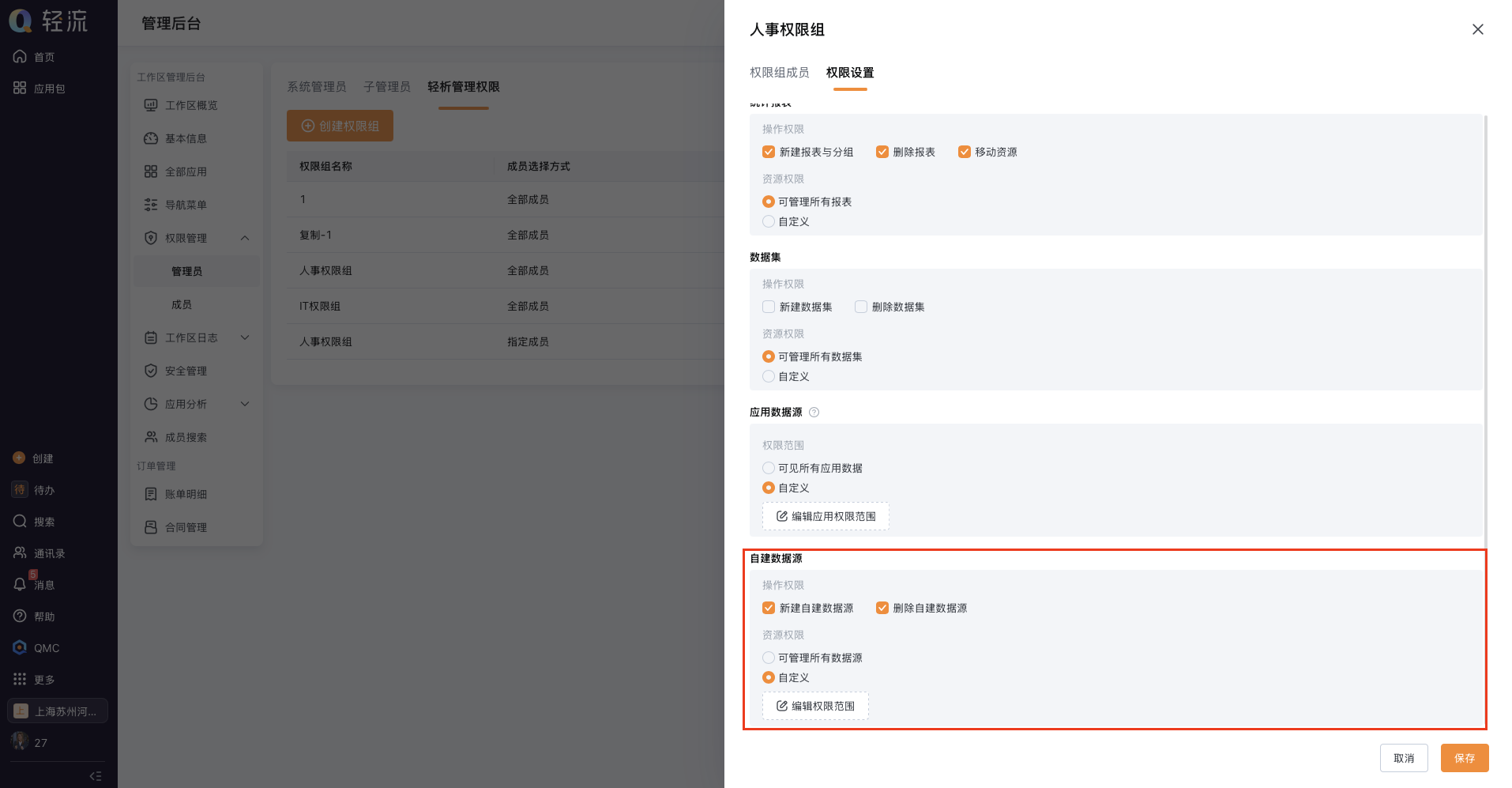1512x788 pixels.
Task: Collapse 权限管理 chevron in sidebar
Action: 245,238
